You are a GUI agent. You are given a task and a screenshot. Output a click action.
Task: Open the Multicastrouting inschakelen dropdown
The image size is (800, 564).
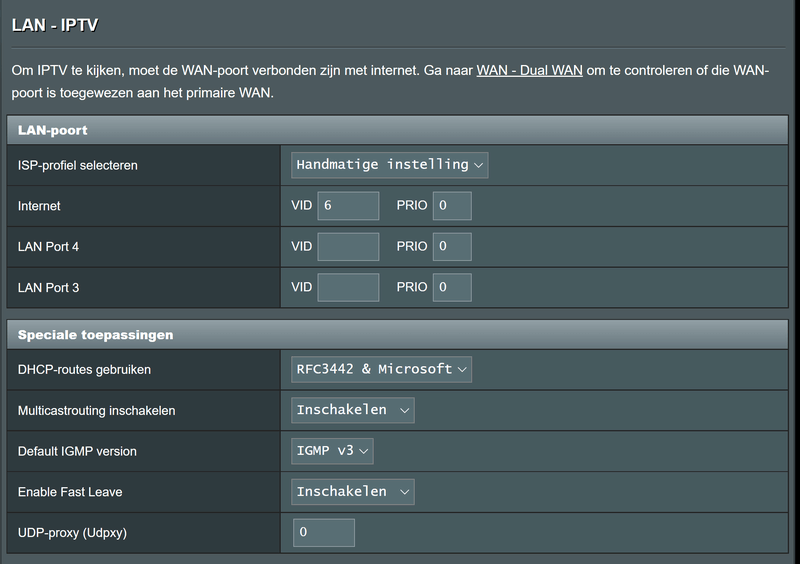[x=354, y=410]
